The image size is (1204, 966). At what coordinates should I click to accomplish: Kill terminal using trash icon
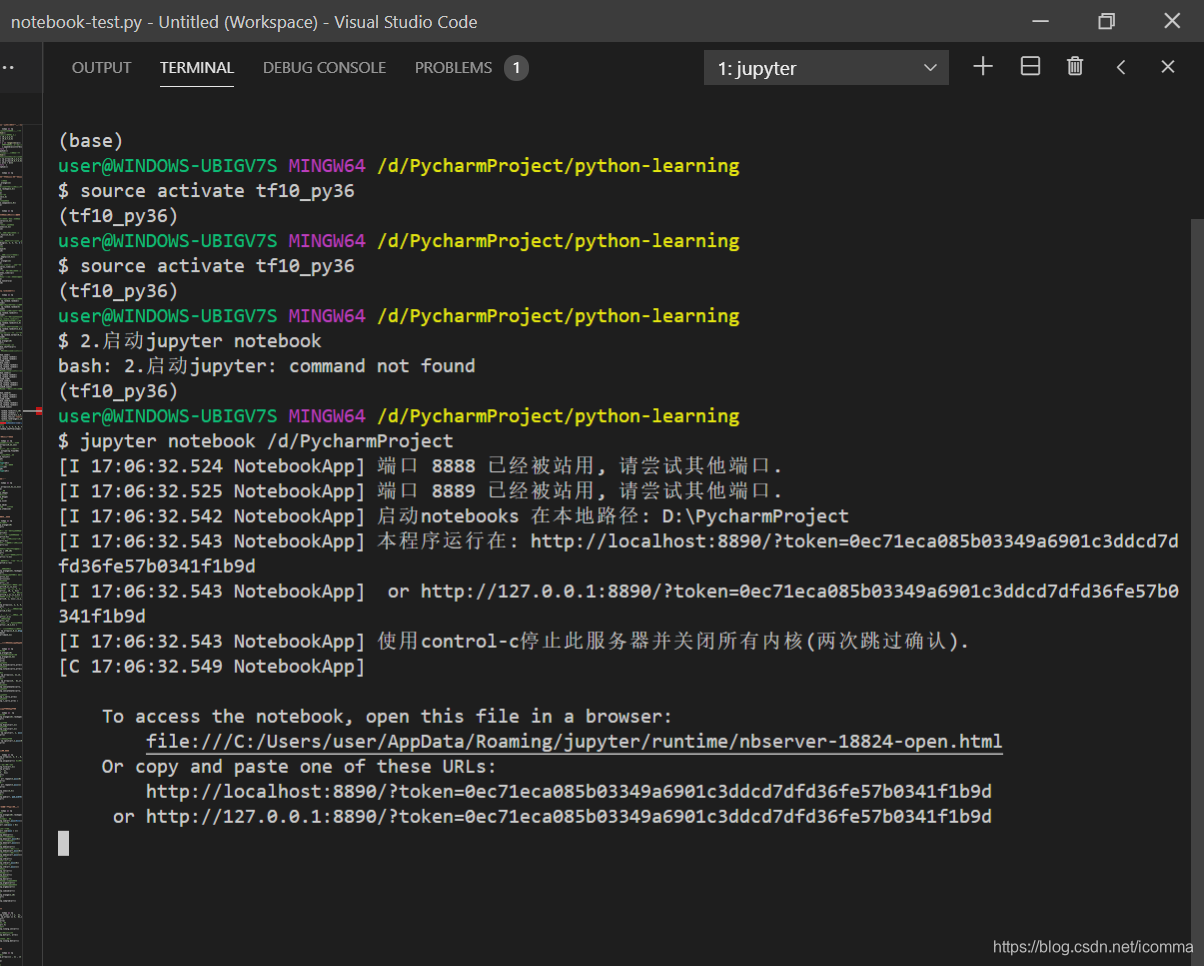click(1075, 67)
